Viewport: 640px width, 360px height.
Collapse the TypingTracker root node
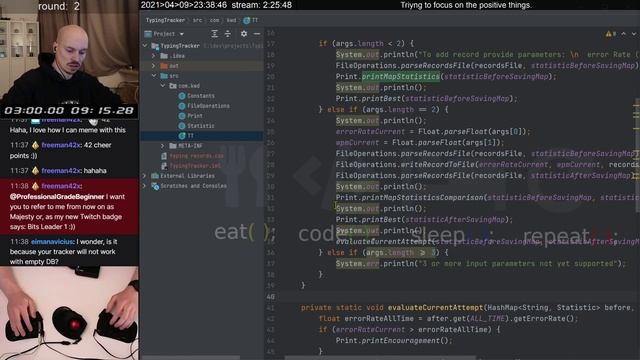(x=145, y=46)
